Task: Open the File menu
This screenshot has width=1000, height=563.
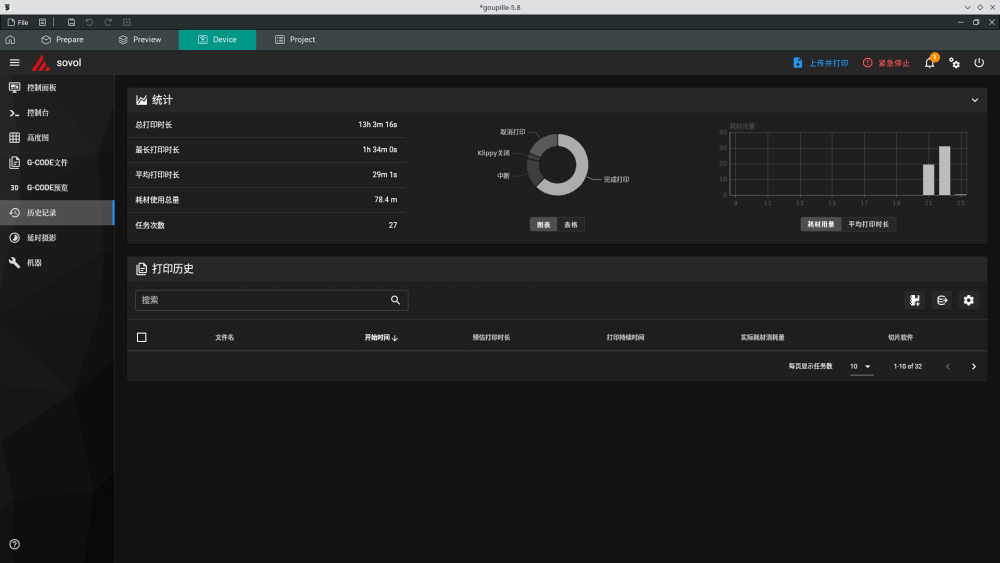Action: pos(18,22)
